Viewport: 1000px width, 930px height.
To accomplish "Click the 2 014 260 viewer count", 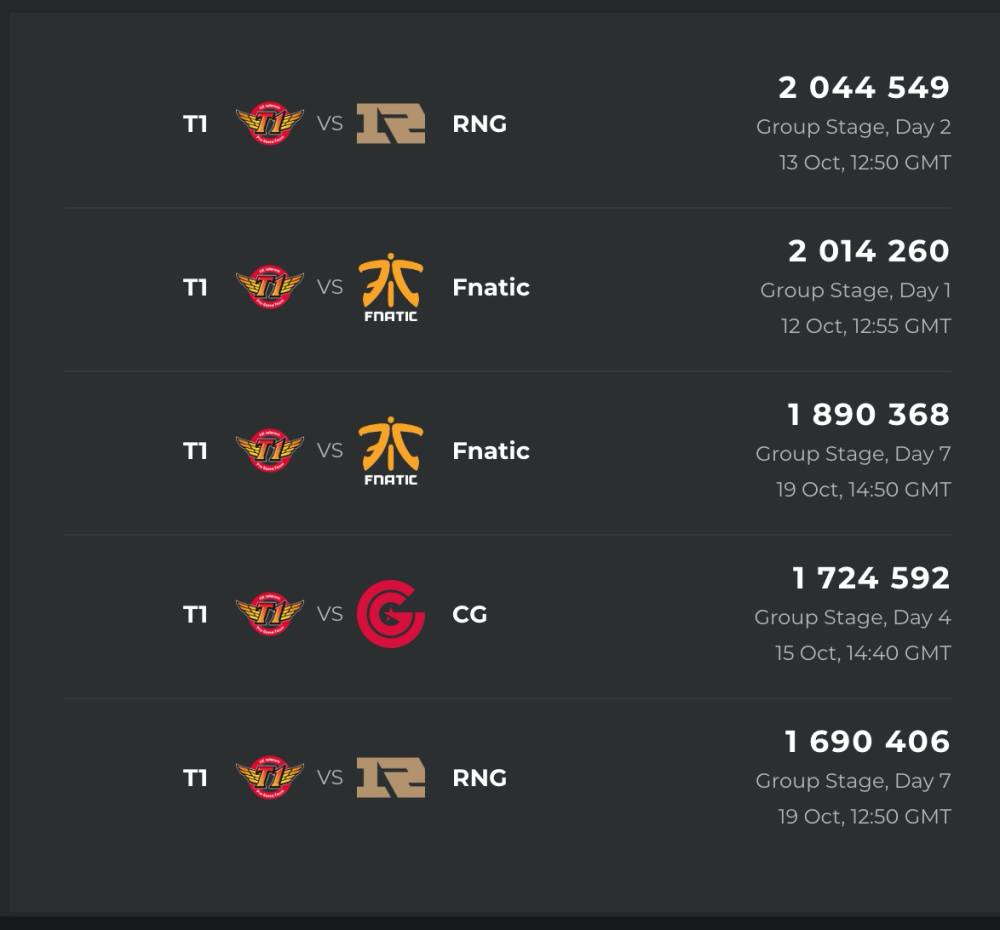I will 869,251.
